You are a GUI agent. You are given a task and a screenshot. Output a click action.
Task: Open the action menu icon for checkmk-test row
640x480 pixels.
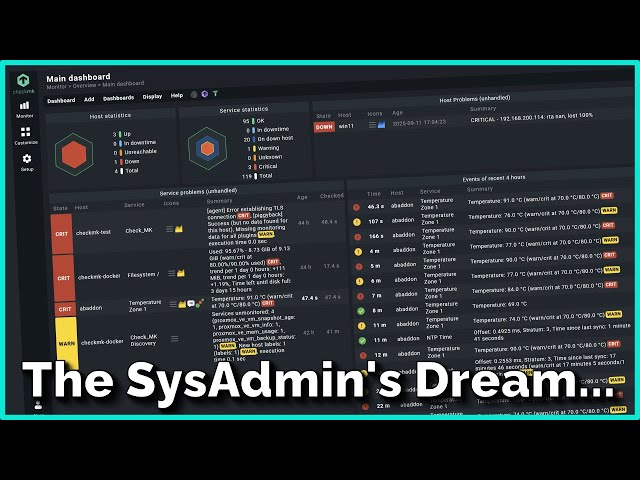(x=169, y=229)
